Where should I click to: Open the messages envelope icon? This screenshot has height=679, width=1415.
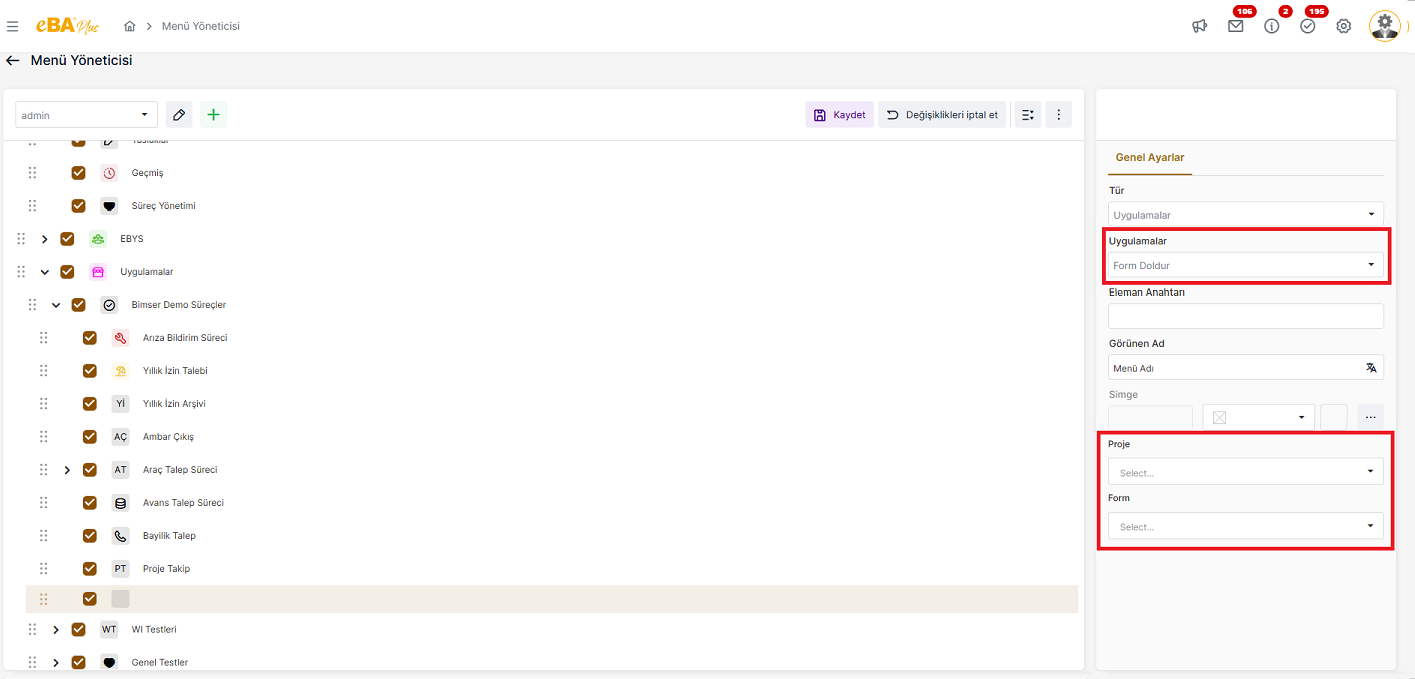tap(1236, 26)
